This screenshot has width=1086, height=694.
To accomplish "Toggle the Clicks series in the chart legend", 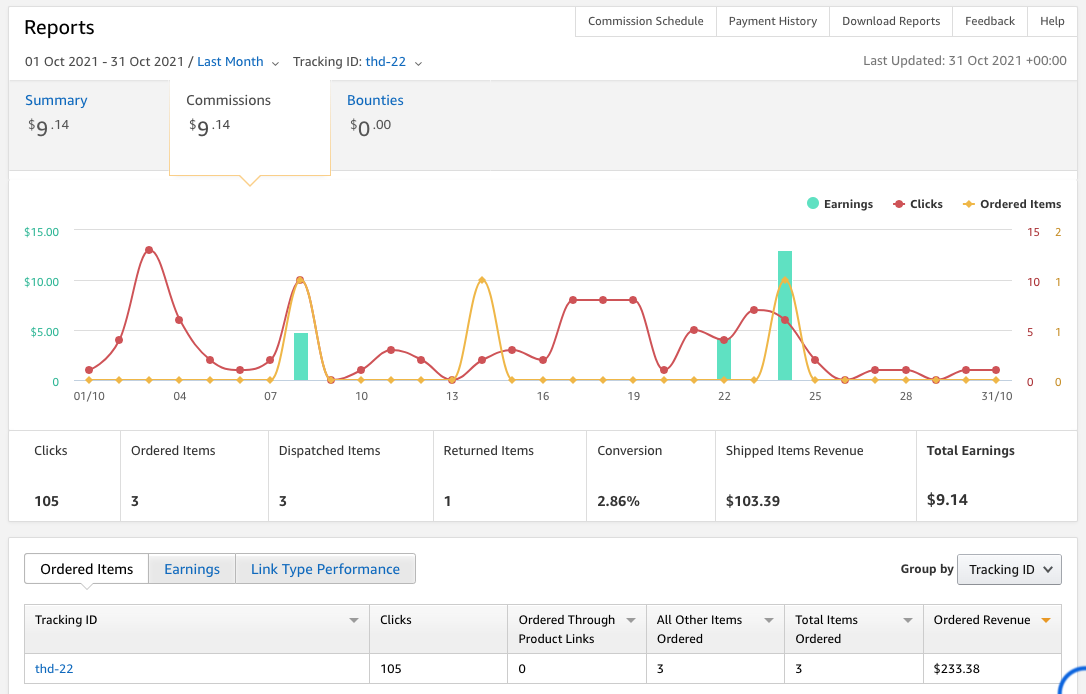I will 918,204.
